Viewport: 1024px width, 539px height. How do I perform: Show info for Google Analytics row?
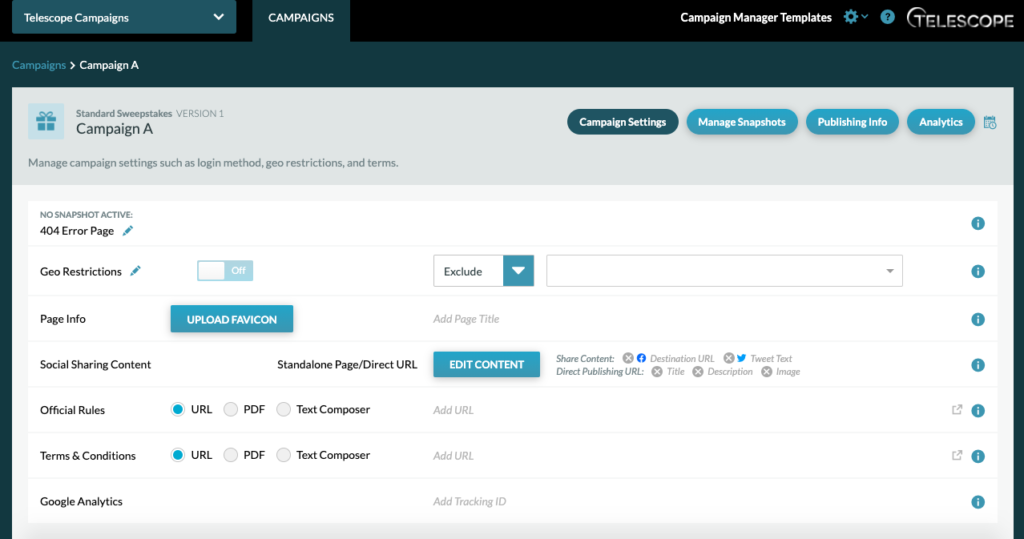pos(978,502)
